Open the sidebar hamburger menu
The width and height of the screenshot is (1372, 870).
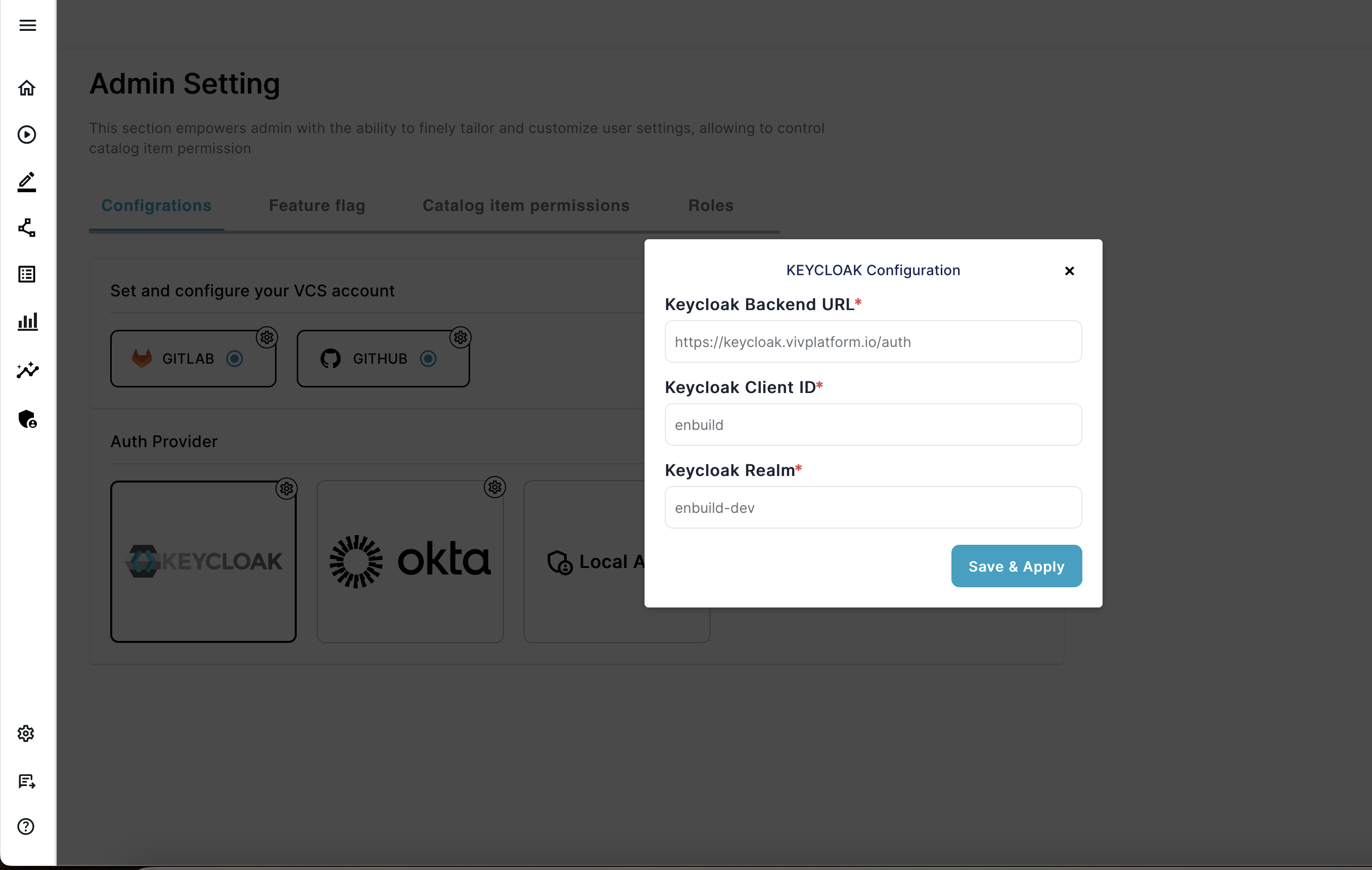click(27, 25)
